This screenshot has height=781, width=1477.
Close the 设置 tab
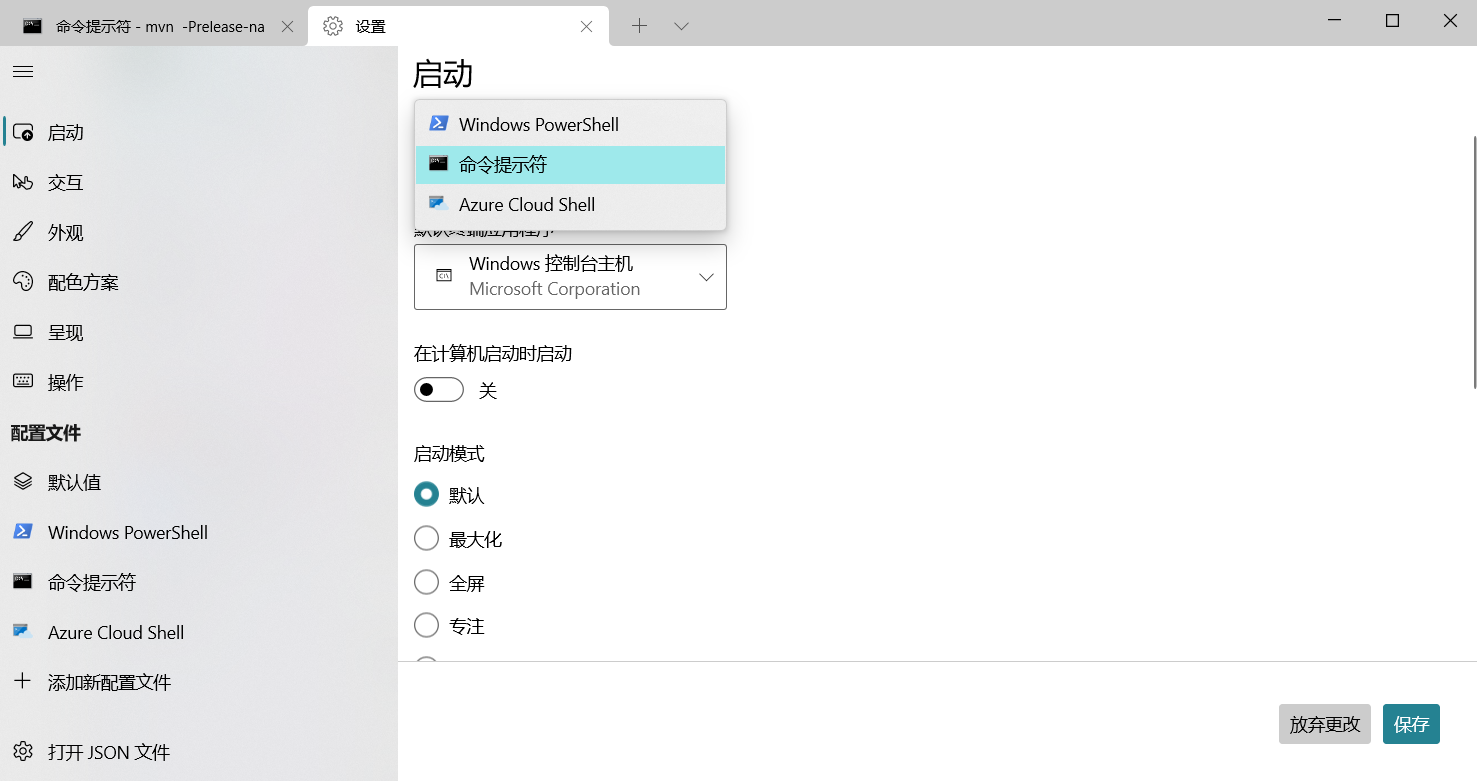[x=587, y=27]
